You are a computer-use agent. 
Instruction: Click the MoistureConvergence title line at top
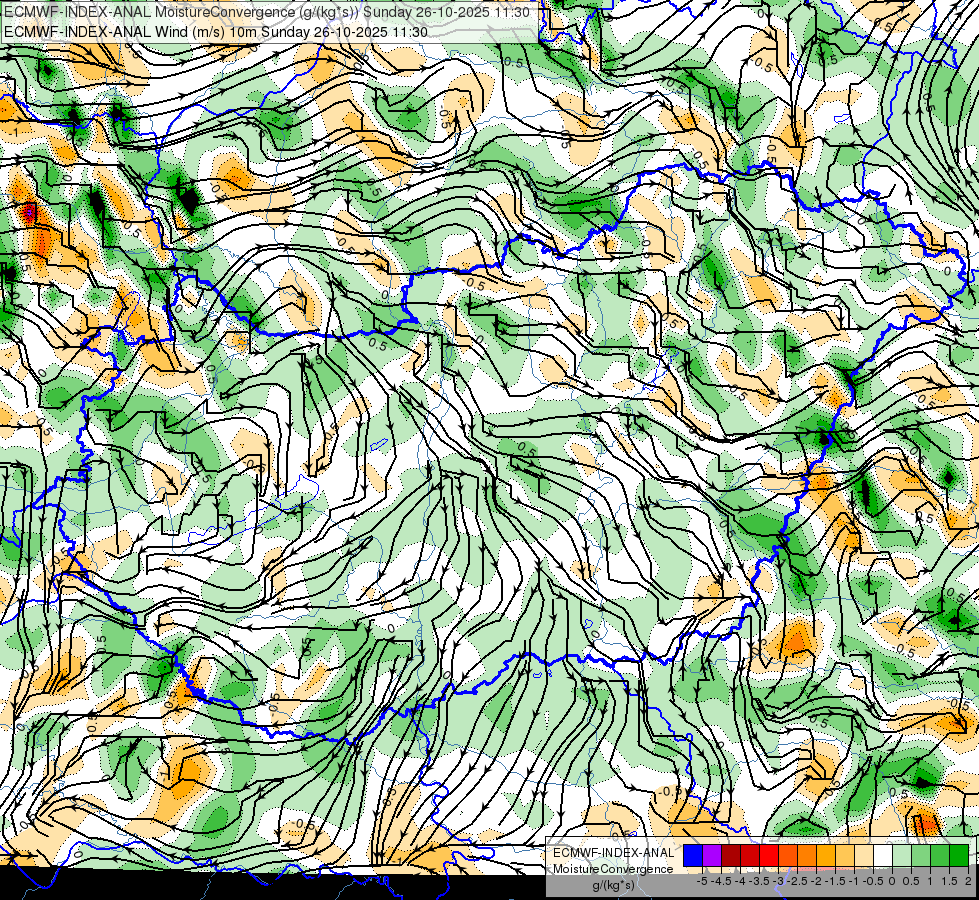tap(267, 12)
